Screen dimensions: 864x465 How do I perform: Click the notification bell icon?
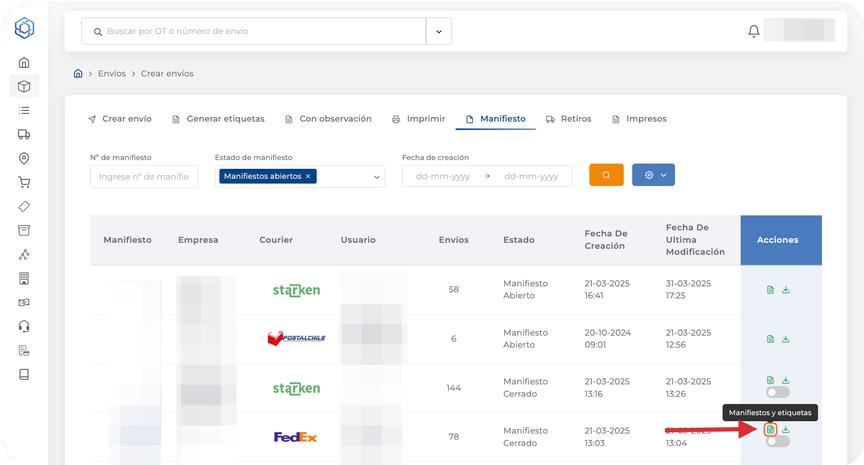coord(754,31)
